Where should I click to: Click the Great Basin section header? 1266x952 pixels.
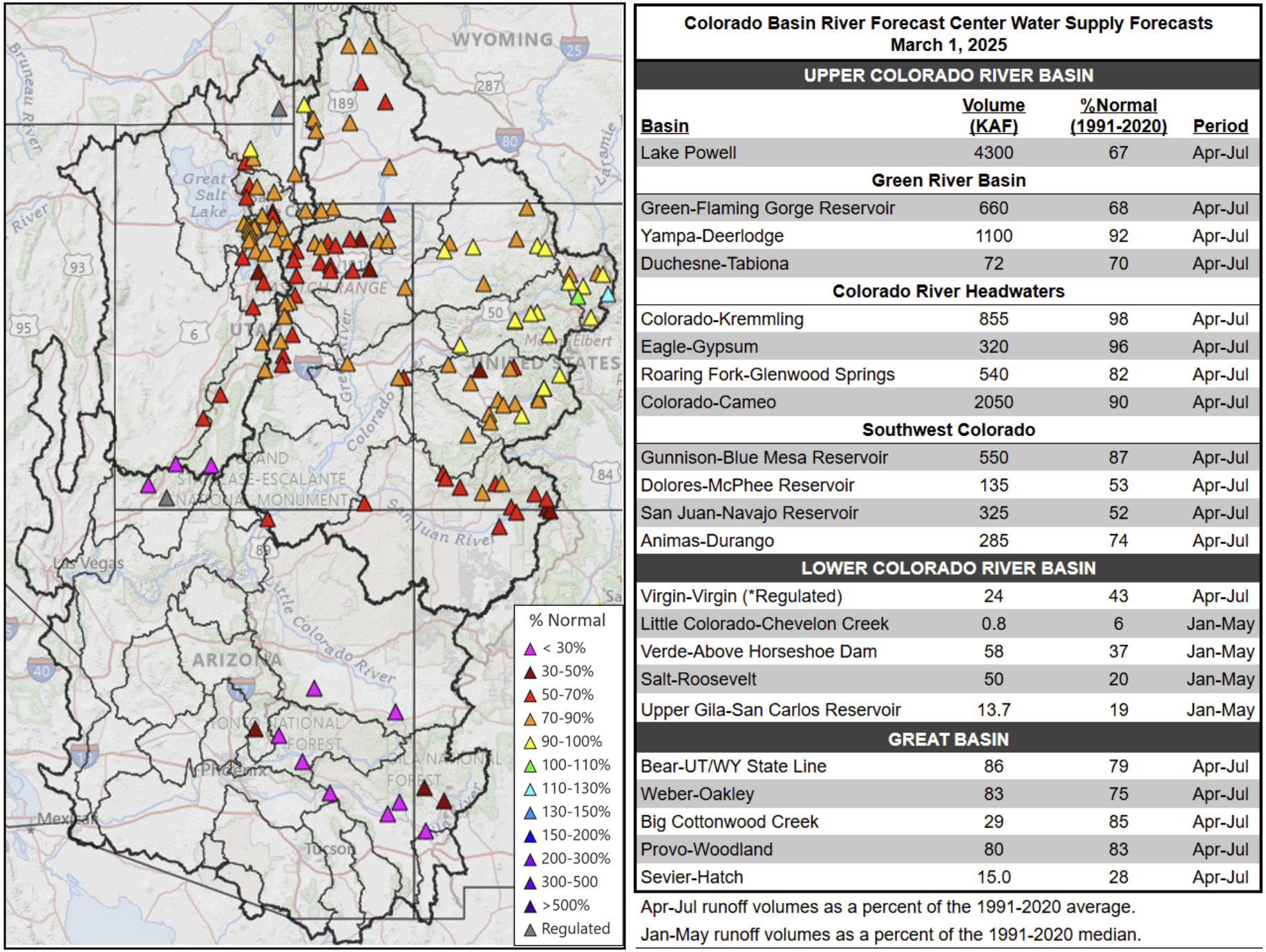tap(947, 739)
